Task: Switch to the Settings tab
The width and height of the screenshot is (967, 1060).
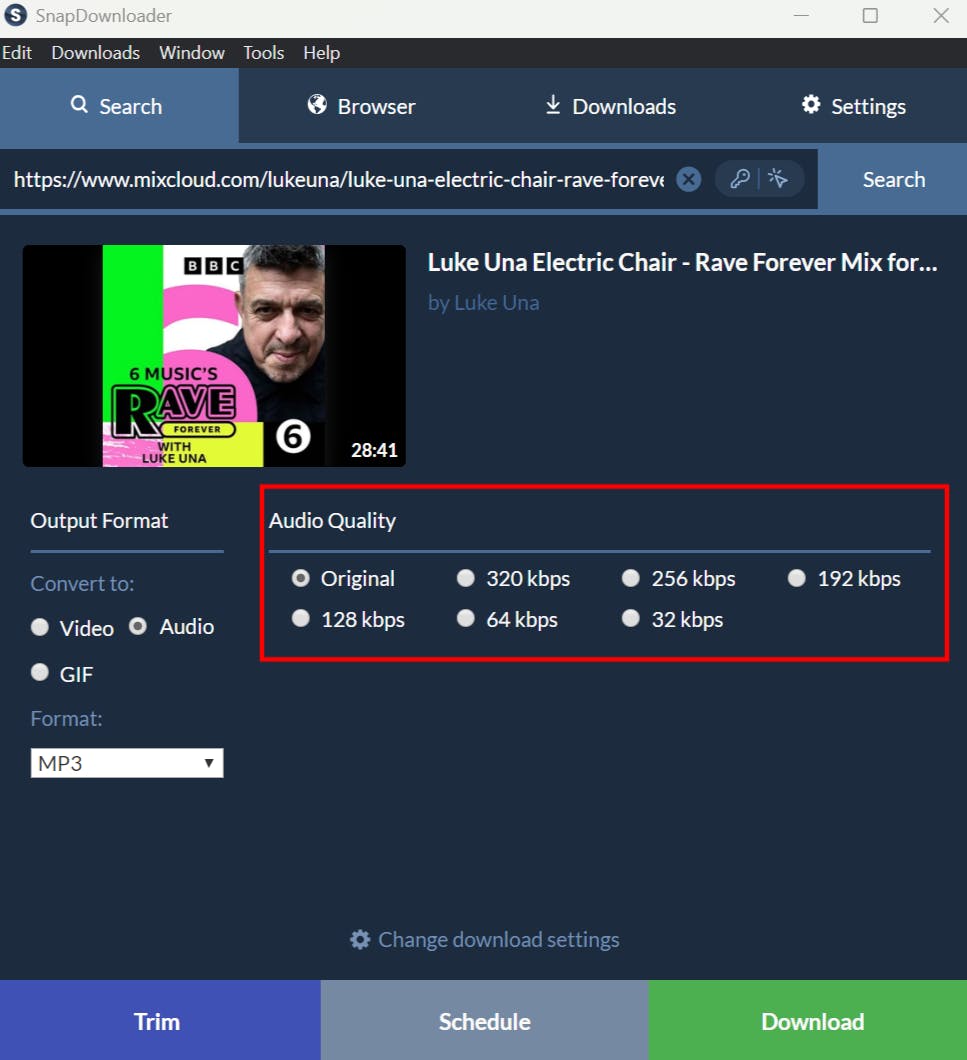Action: click(x=853, y=105)
